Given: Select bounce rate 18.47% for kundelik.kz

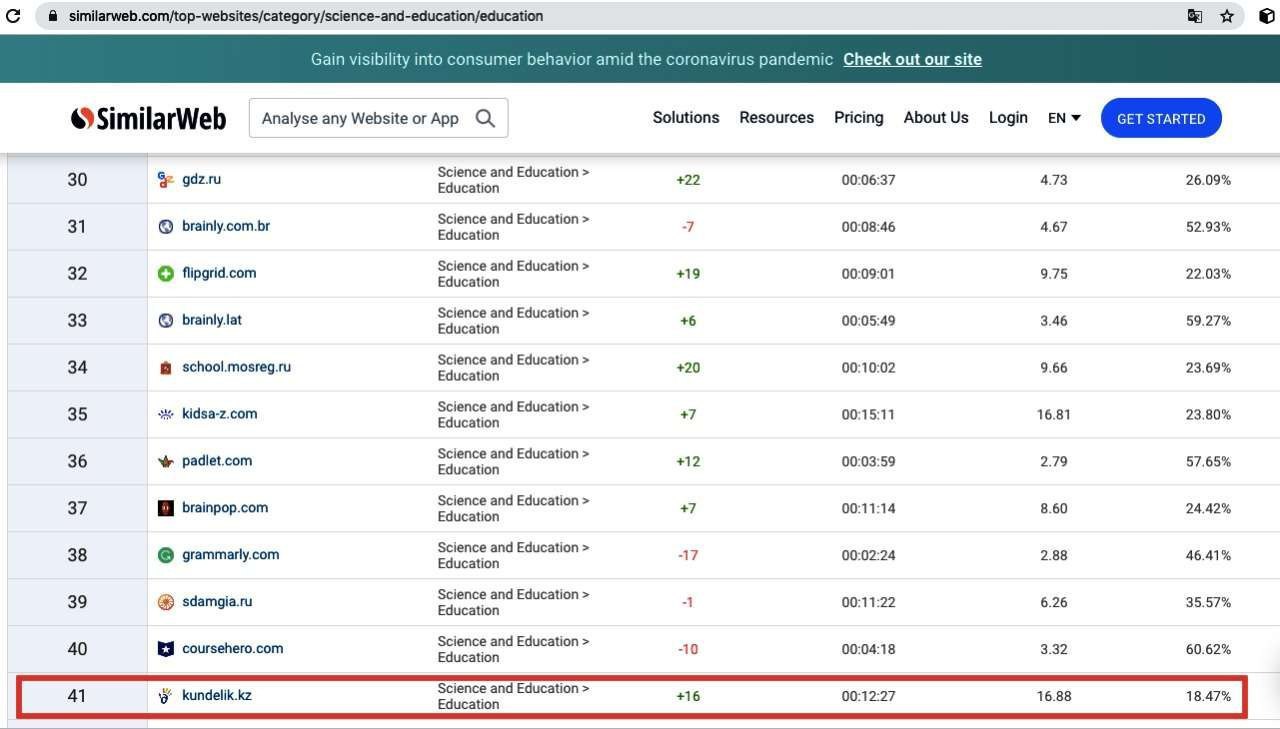Looking at the screenshot, I should (1208, 696).
